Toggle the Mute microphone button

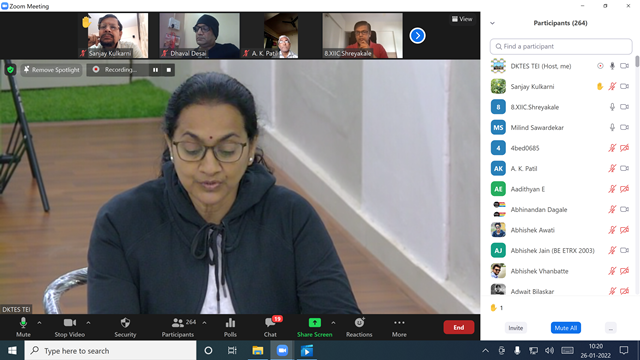tap(23, 327)
